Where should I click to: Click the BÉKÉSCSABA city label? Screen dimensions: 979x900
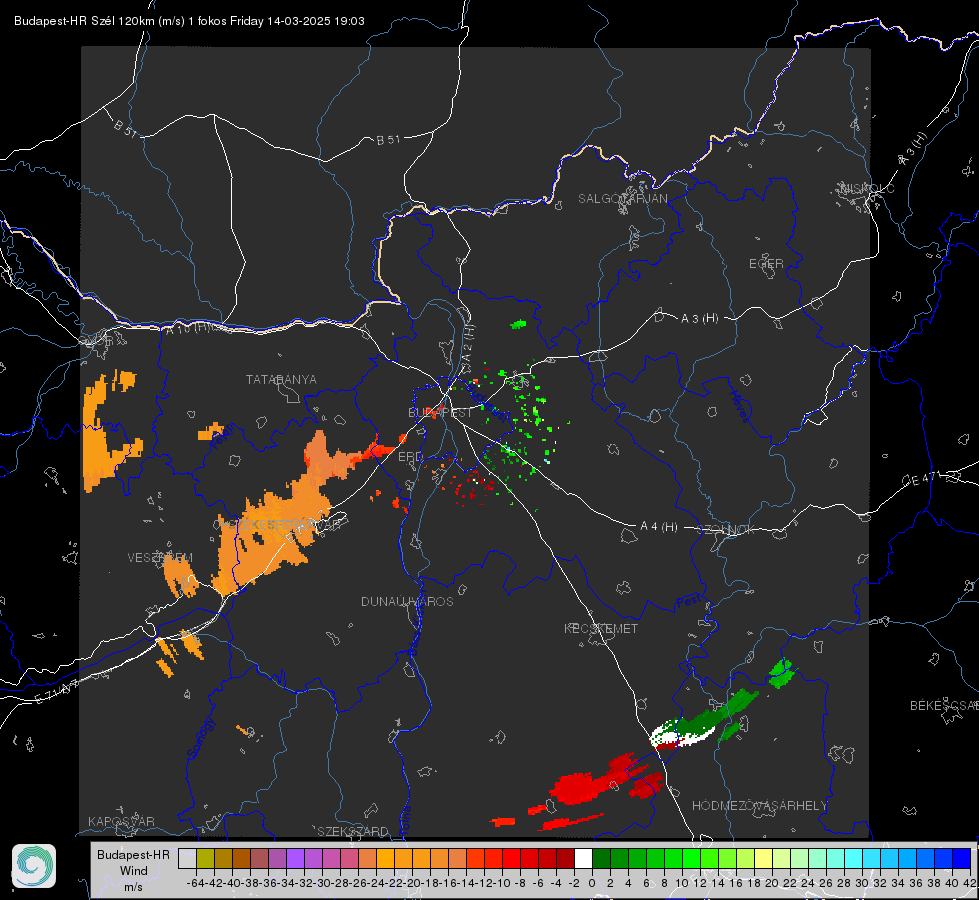[x=944, y=706]
